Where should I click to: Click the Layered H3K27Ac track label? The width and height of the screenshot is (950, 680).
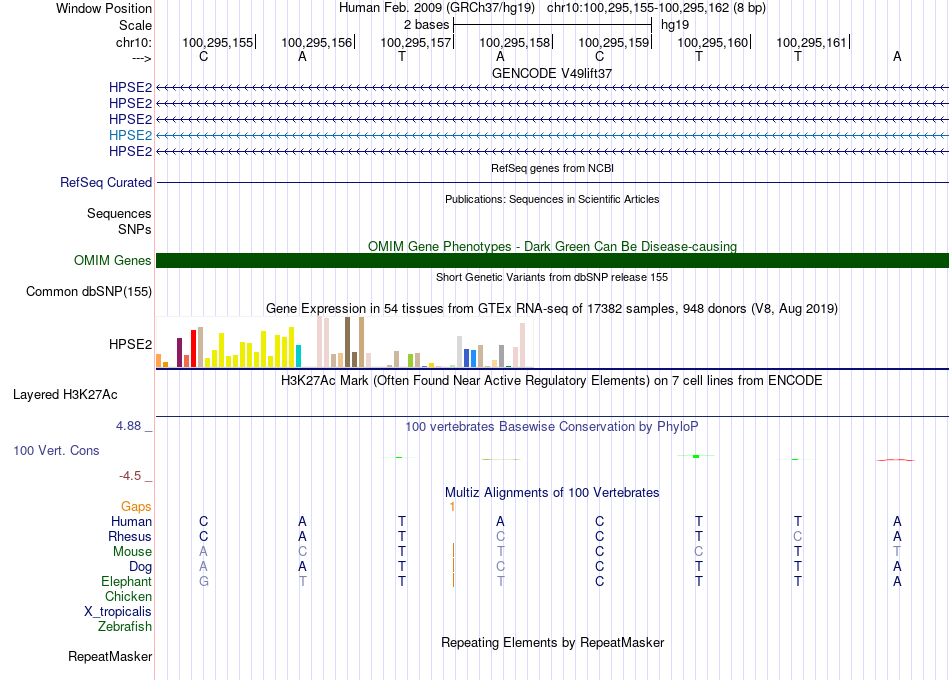pos(65,395)
